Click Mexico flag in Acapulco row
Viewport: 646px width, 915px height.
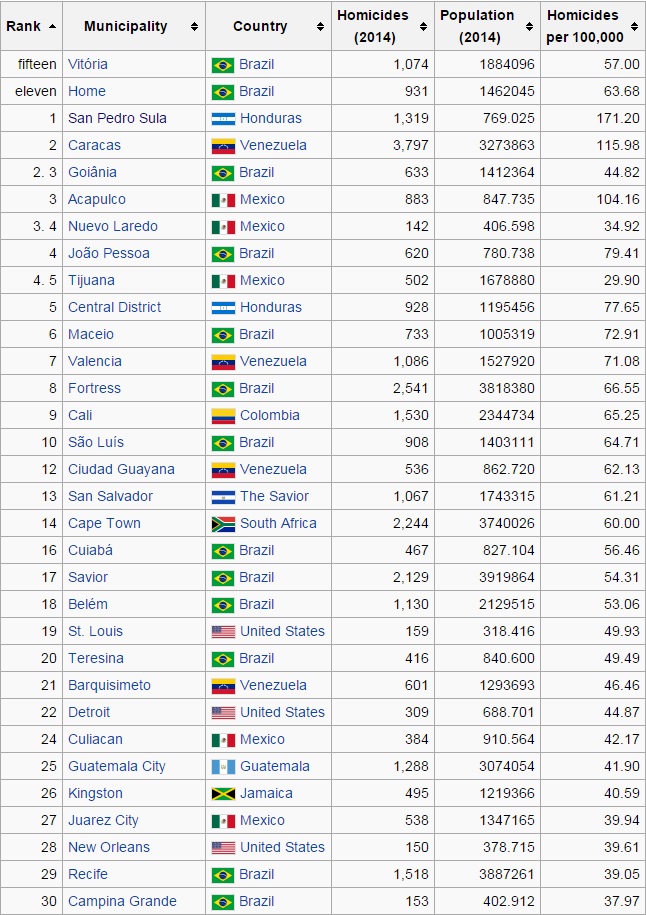224,200
